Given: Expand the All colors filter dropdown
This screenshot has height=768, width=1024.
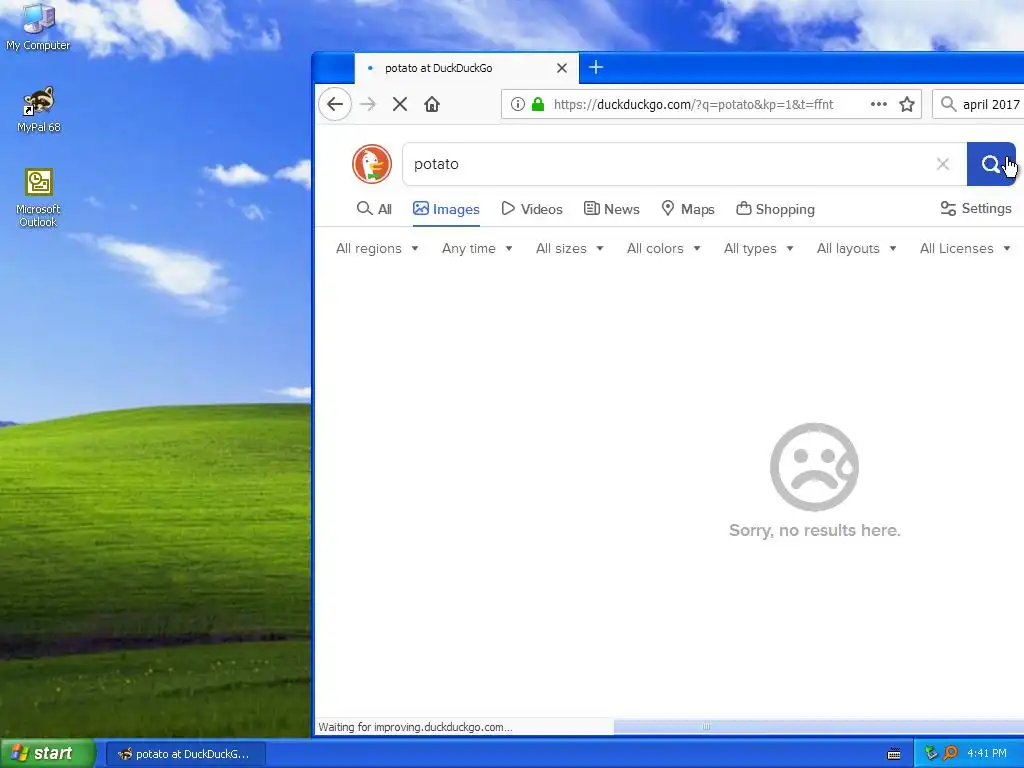Looking at the screenshot, I should point(664,248).
